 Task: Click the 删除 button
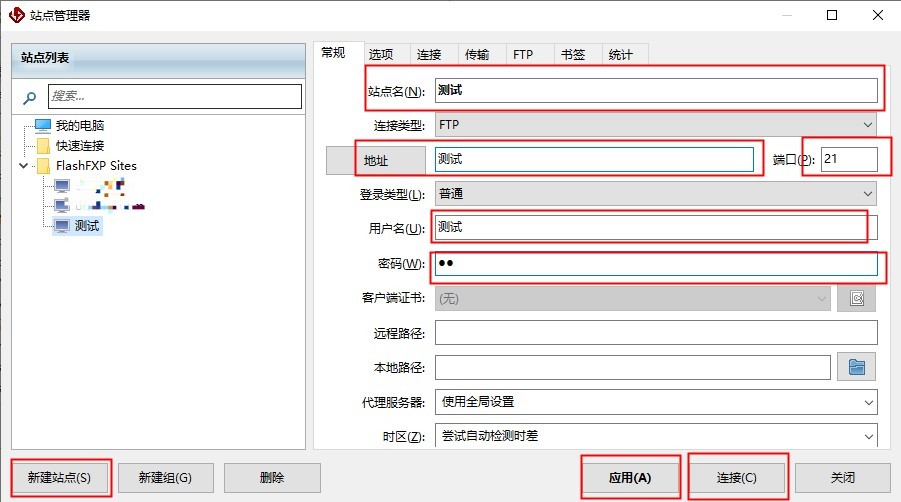[x=272, y=478]
